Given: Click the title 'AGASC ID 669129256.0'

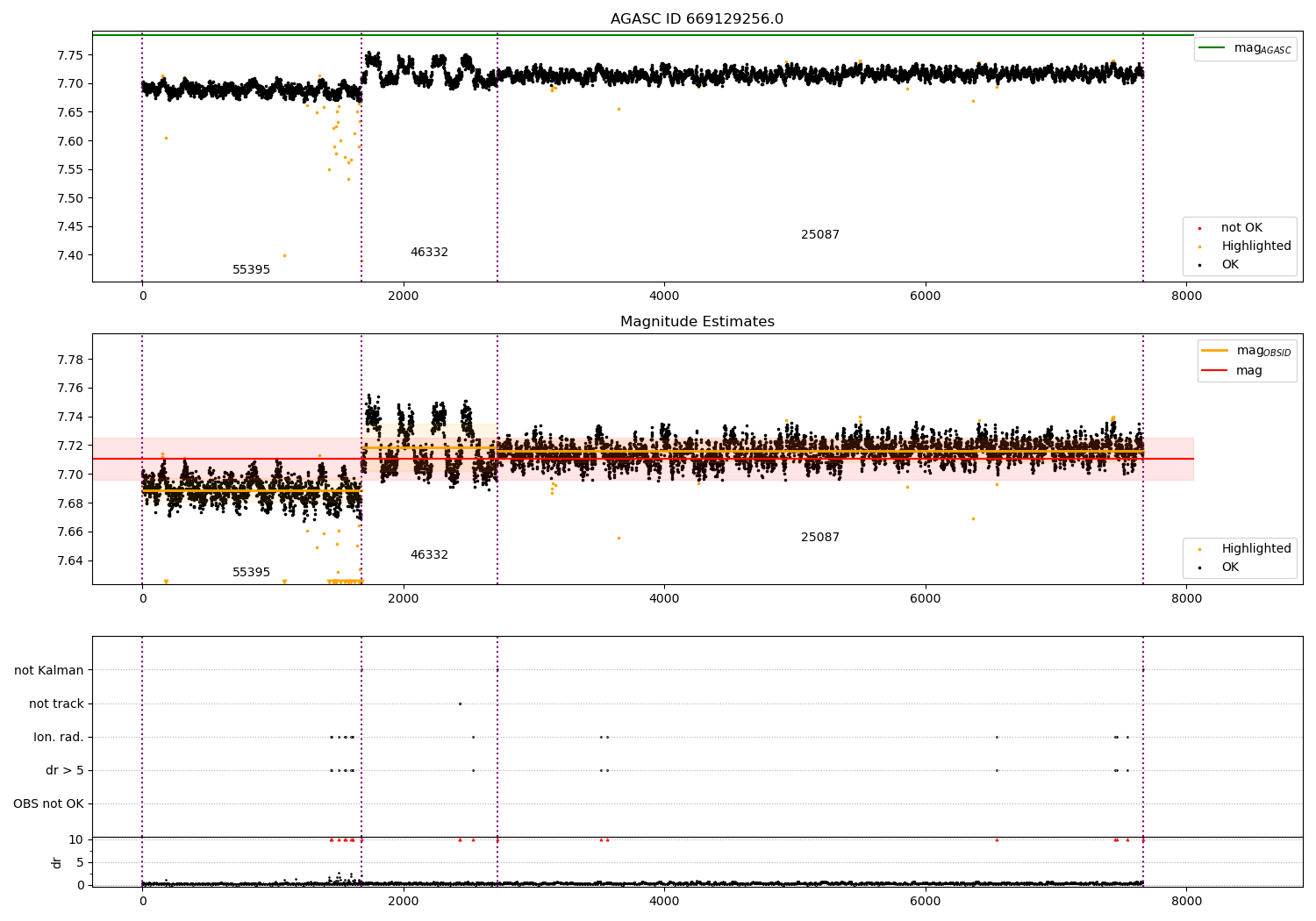Looking at the screenshot, I should point(697,19).
